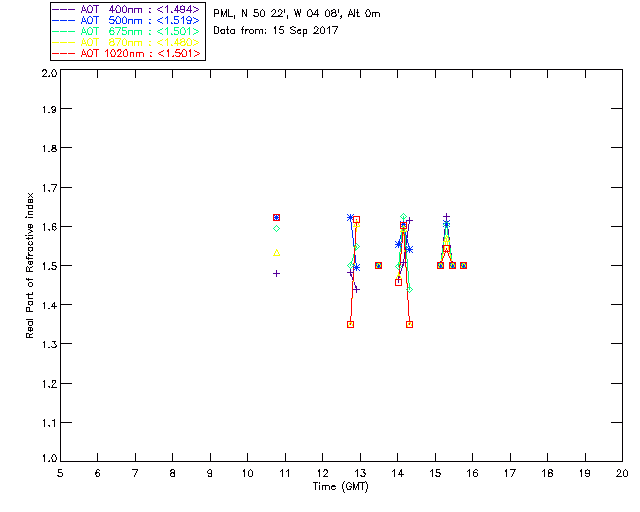Image resolution: width=640 pixels, height=512 pixels.
Task: Click the x-axis tick label '8'
Action: 173,473
